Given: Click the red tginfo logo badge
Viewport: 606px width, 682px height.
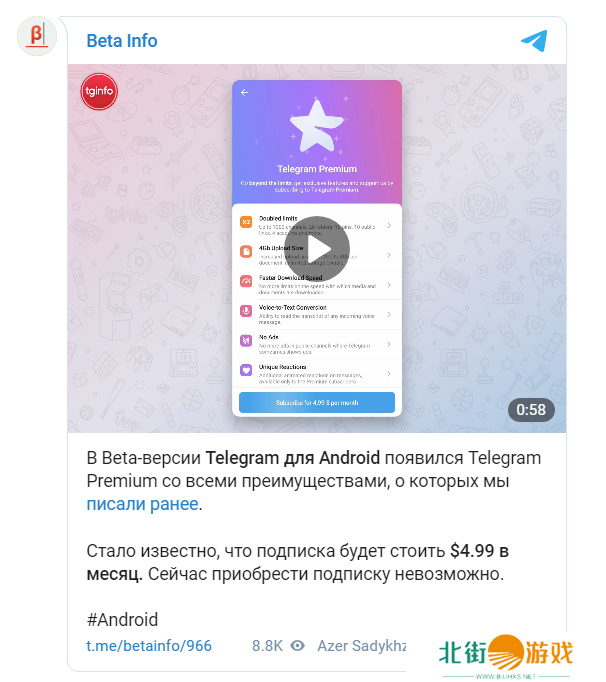Looking at the screenshot, I should click(99, 91).
